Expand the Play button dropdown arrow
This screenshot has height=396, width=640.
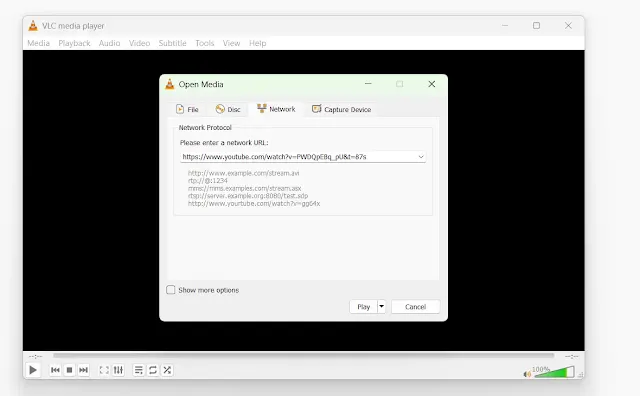pyautogui.click(x=382, y=307)
